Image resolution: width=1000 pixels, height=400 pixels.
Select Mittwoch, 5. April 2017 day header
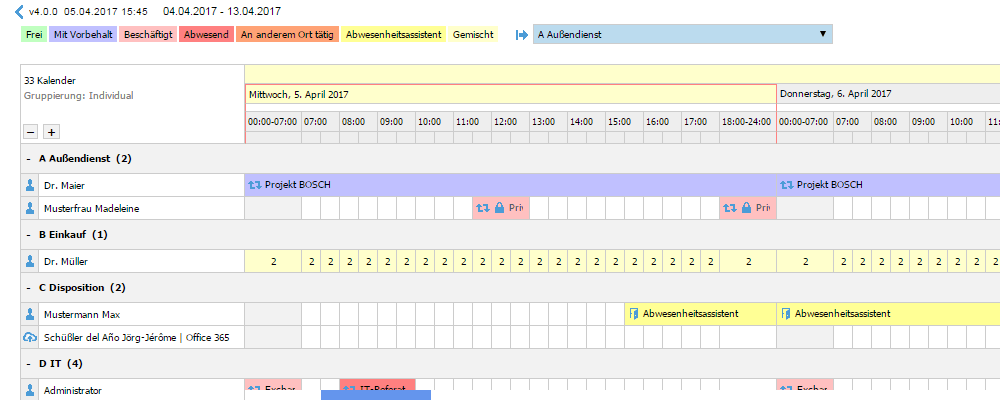pyautogui.click(x=510, y=93)
